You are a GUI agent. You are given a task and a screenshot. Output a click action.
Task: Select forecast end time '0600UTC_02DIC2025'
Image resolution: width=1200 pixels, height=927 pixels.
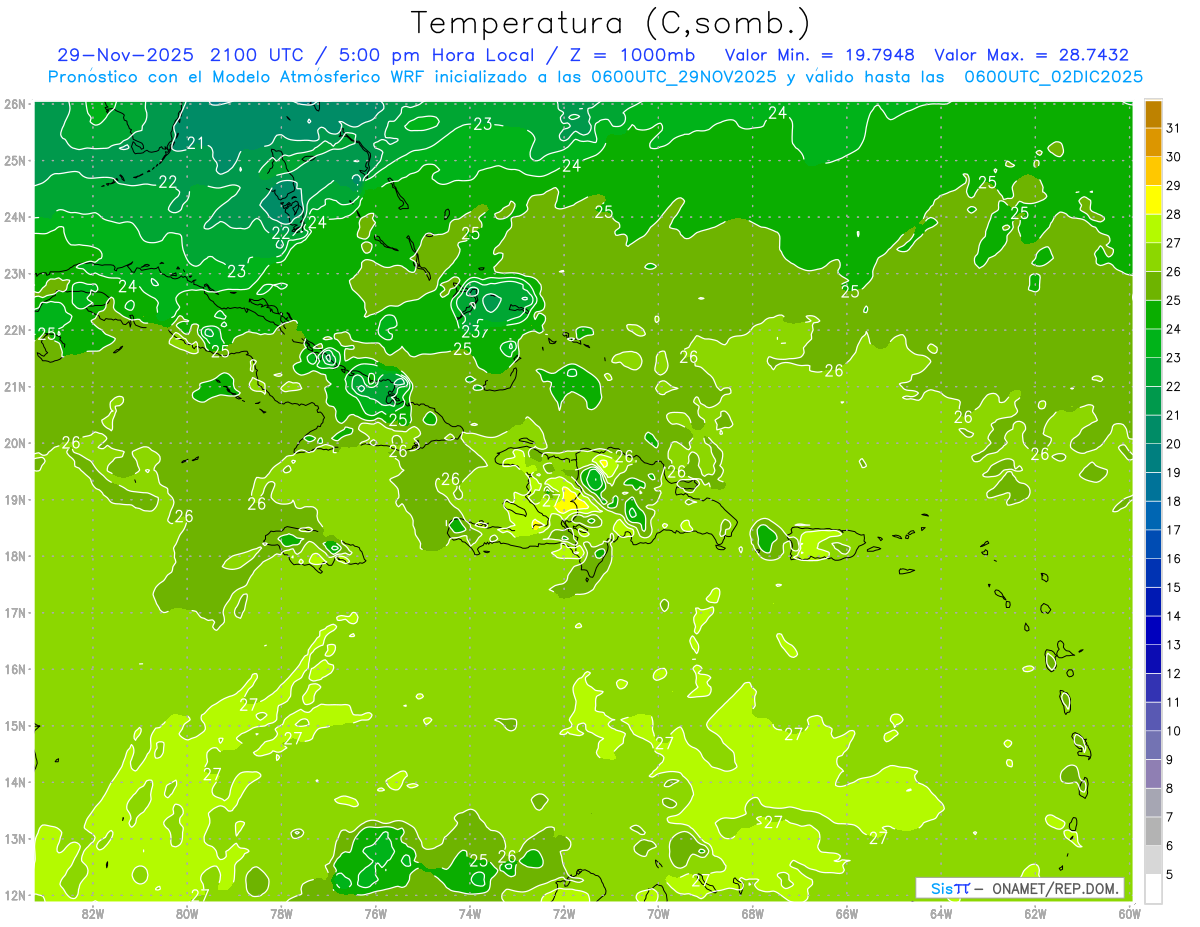1053,77
